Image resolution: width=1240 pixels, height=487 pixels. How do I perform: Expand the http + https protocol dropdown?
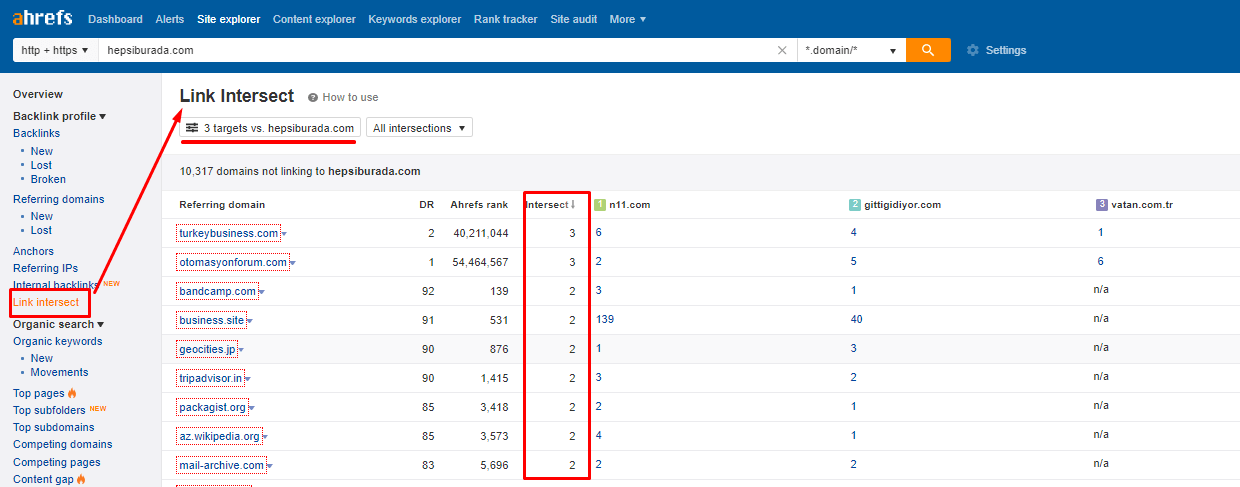click(x=55, y=50)
